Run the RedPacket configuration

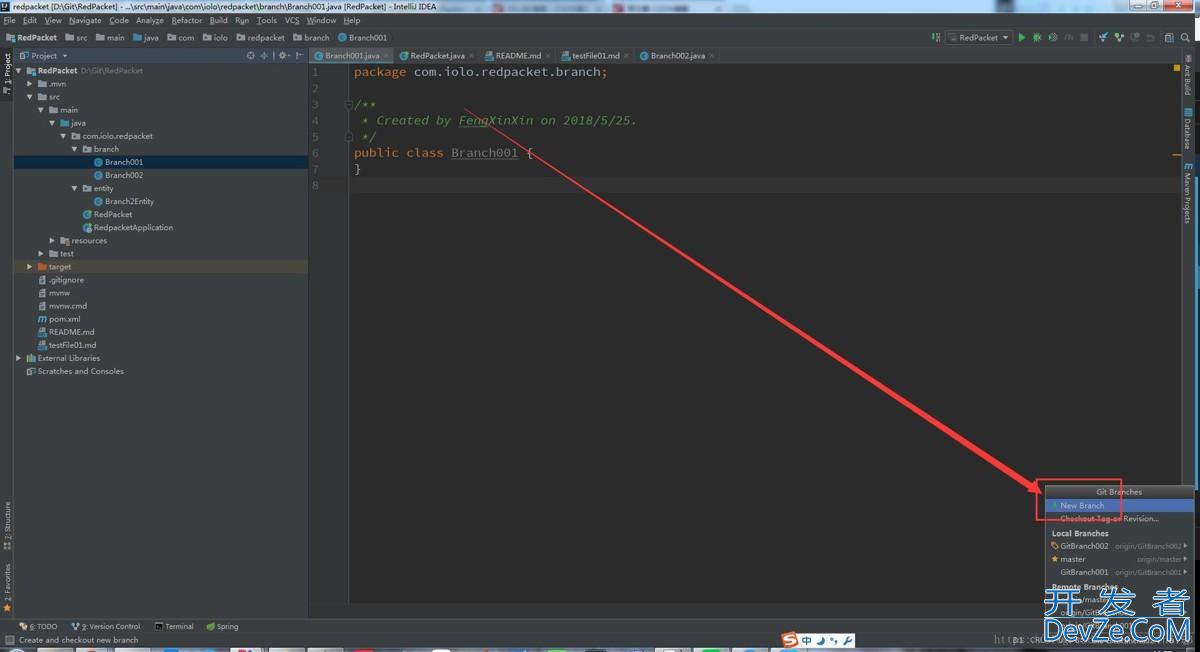1022,38
